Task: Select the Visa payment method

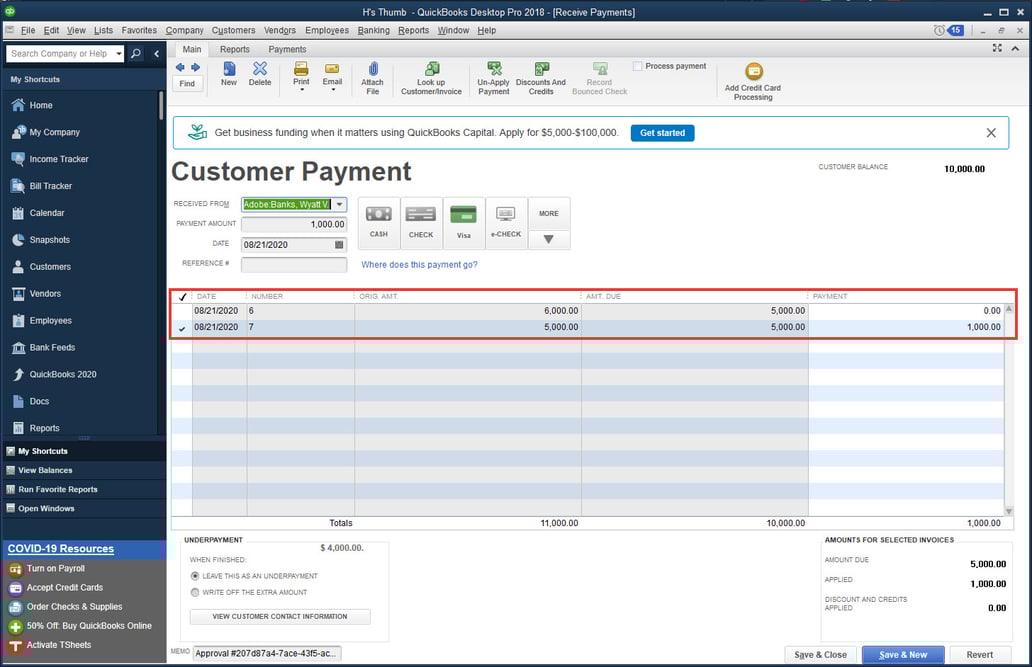Action: point(463,218)
